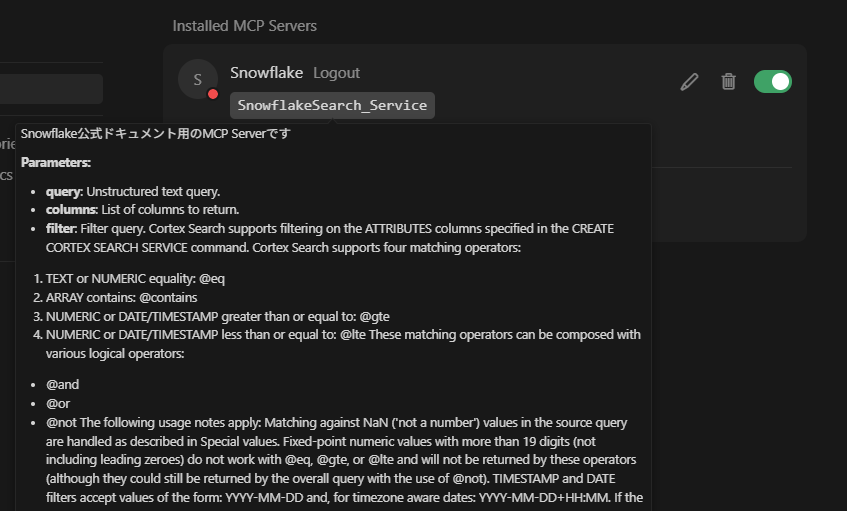Click the "@or" logical operator bullet

pyautogui.click(x=58, y=403)
